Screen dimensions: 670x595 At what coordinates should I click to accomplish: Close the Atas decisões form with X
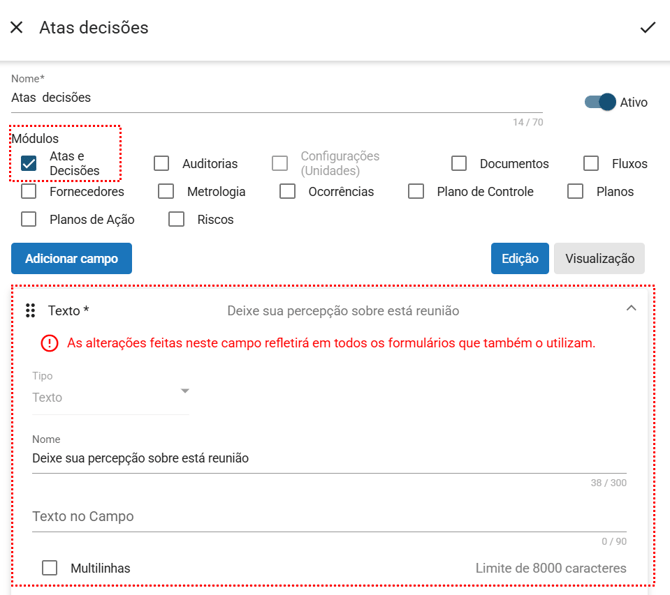click(x=16, y=28)
